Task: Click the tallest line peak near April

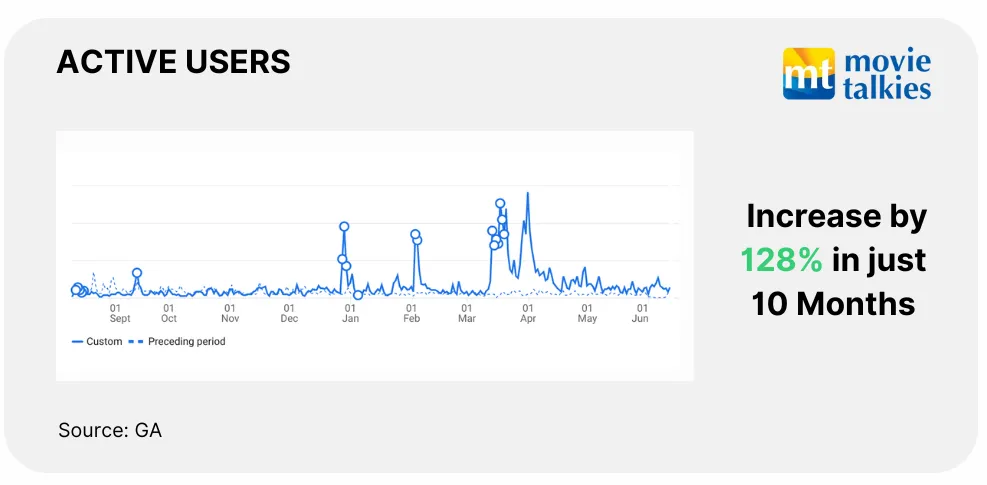Action: point(528,194)
